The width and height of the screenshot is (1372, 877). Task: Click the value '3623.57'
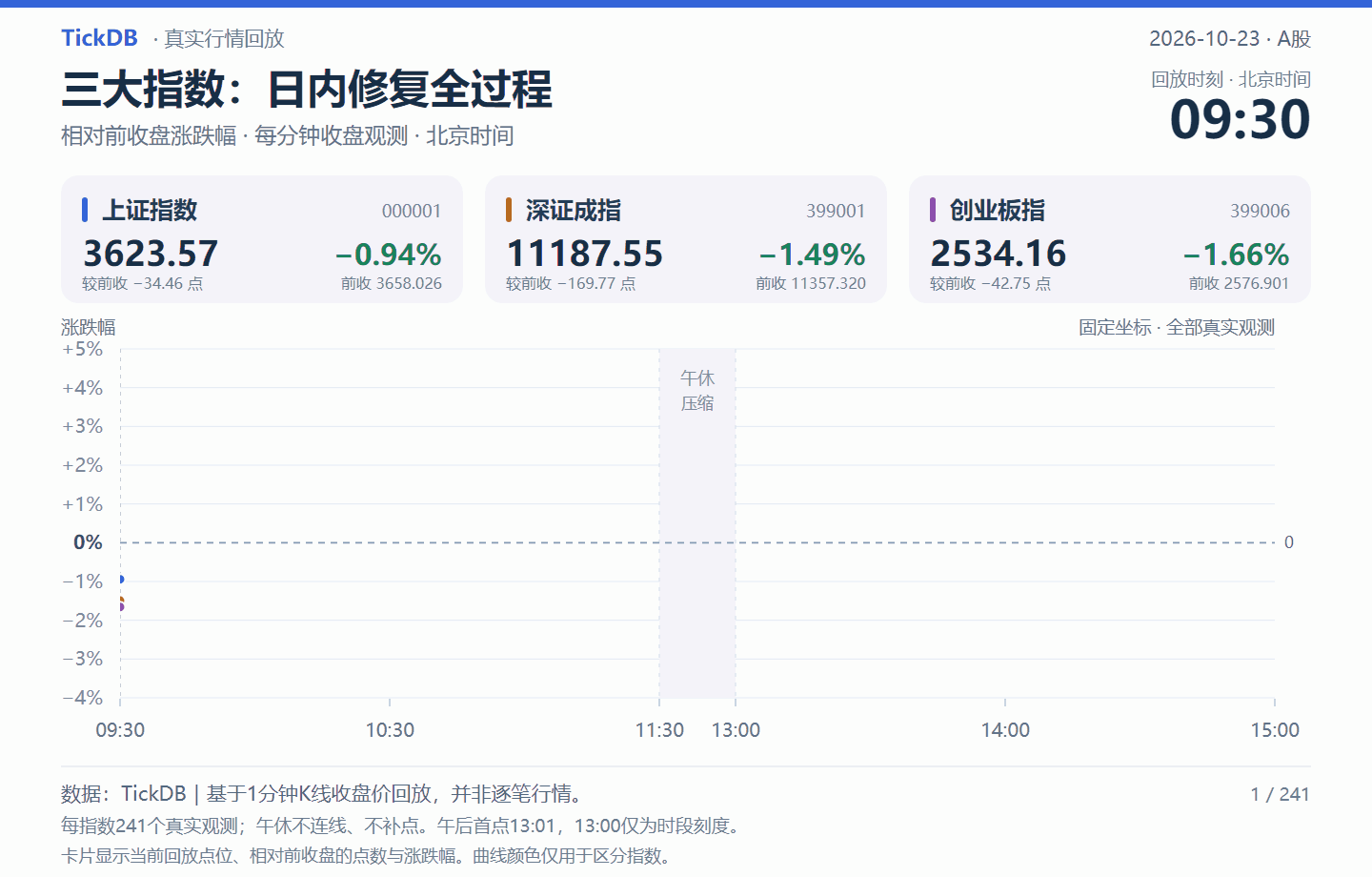[151, 254]
